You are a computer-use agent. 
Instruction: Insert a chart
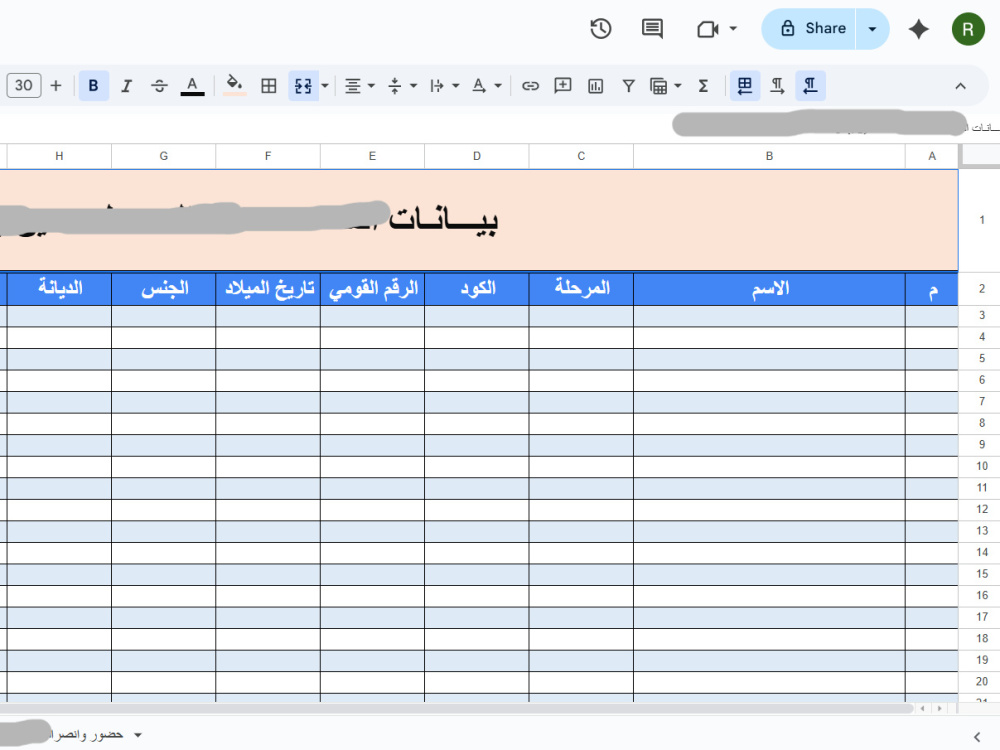tap(593, 85)
